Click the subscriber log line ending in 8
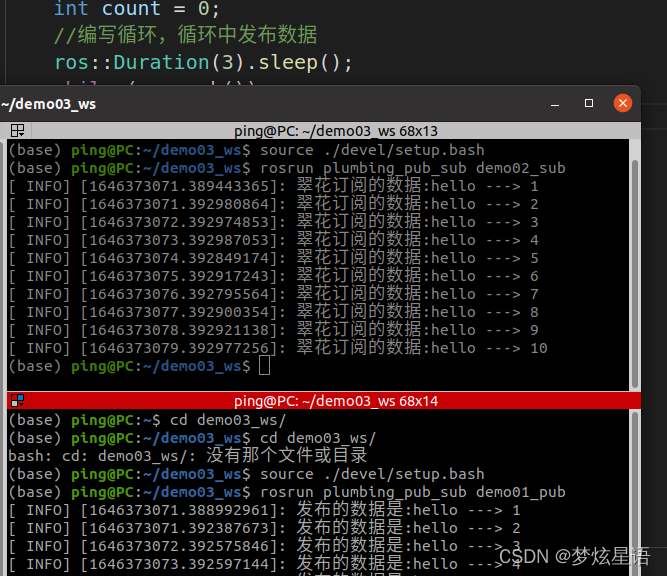This screenshot has height=576, width=667. [x=274, y=312]
